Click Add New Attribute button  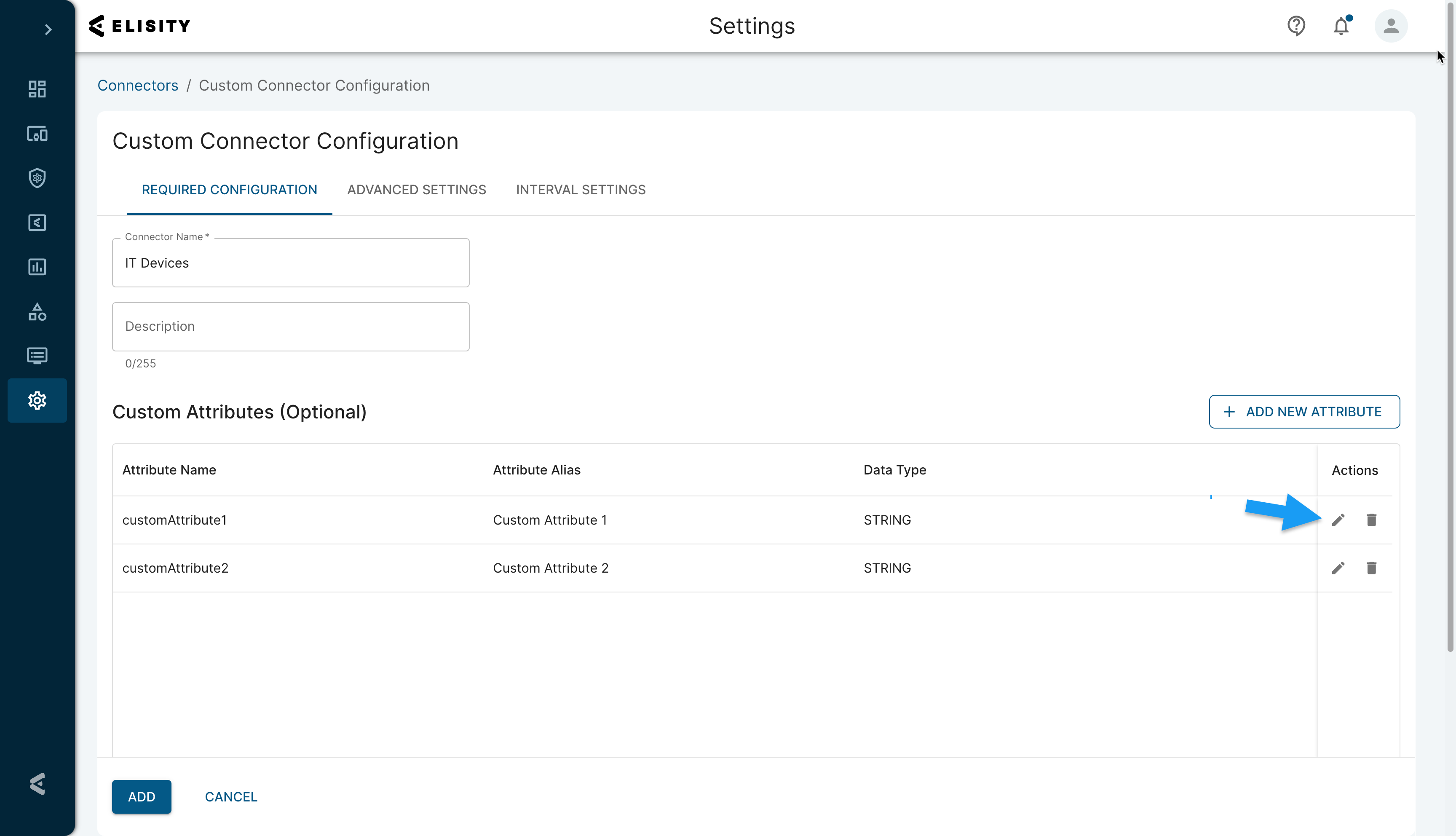coord(1304,412)
